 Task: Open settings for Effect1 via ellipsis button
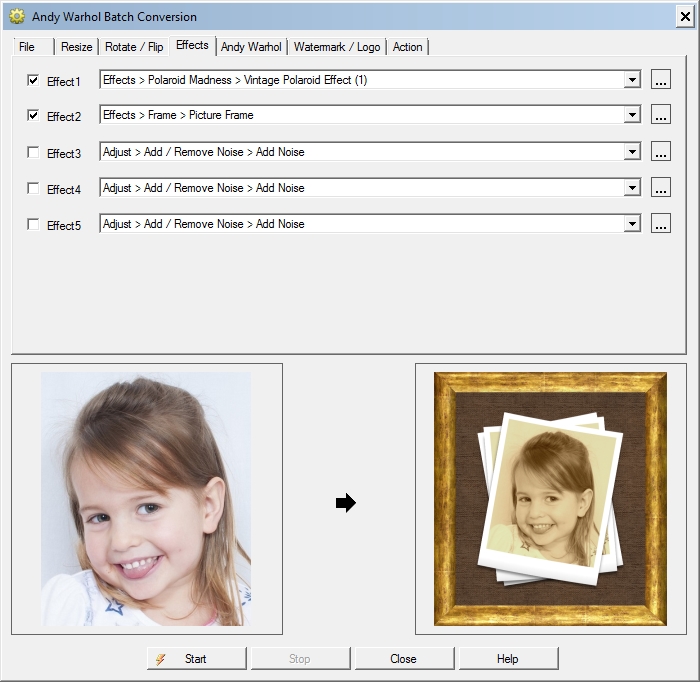coord(661,79)
